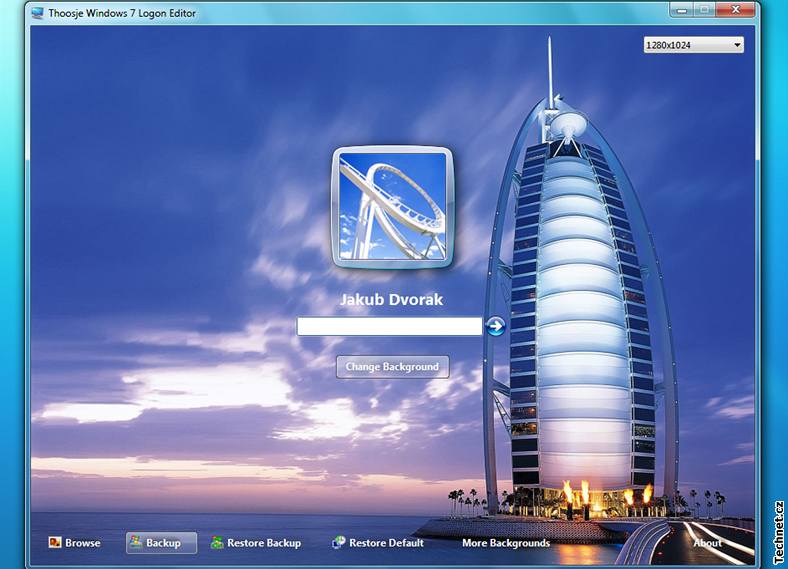Click the Thoosje app icon in title bar
Image resolution: width=788 pixels, height=569 pixels.
[x=37, y=13]
